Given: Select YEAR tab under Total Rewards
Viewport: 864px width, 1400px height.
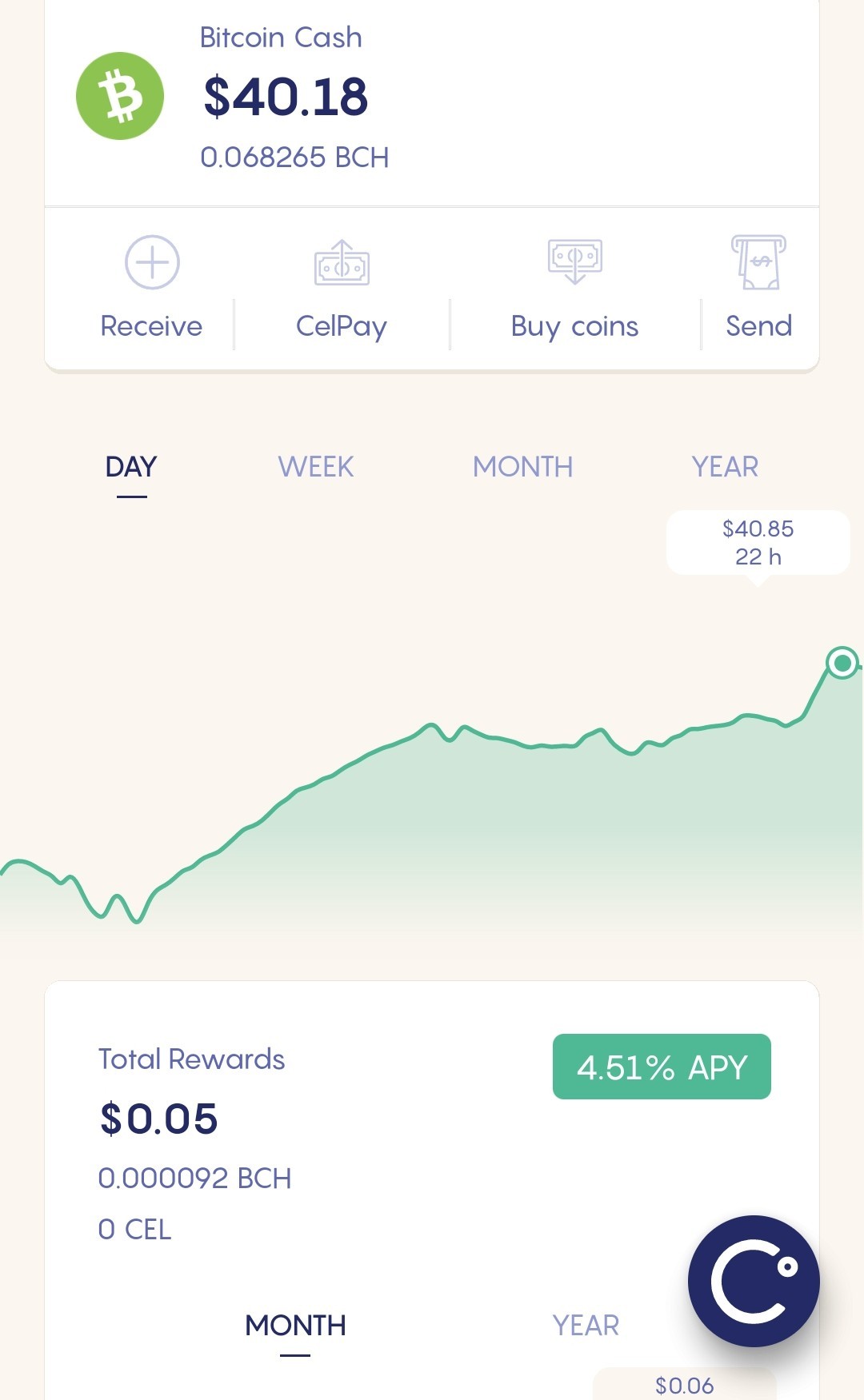Looking at the screenshot, I should coord(586,1326).
